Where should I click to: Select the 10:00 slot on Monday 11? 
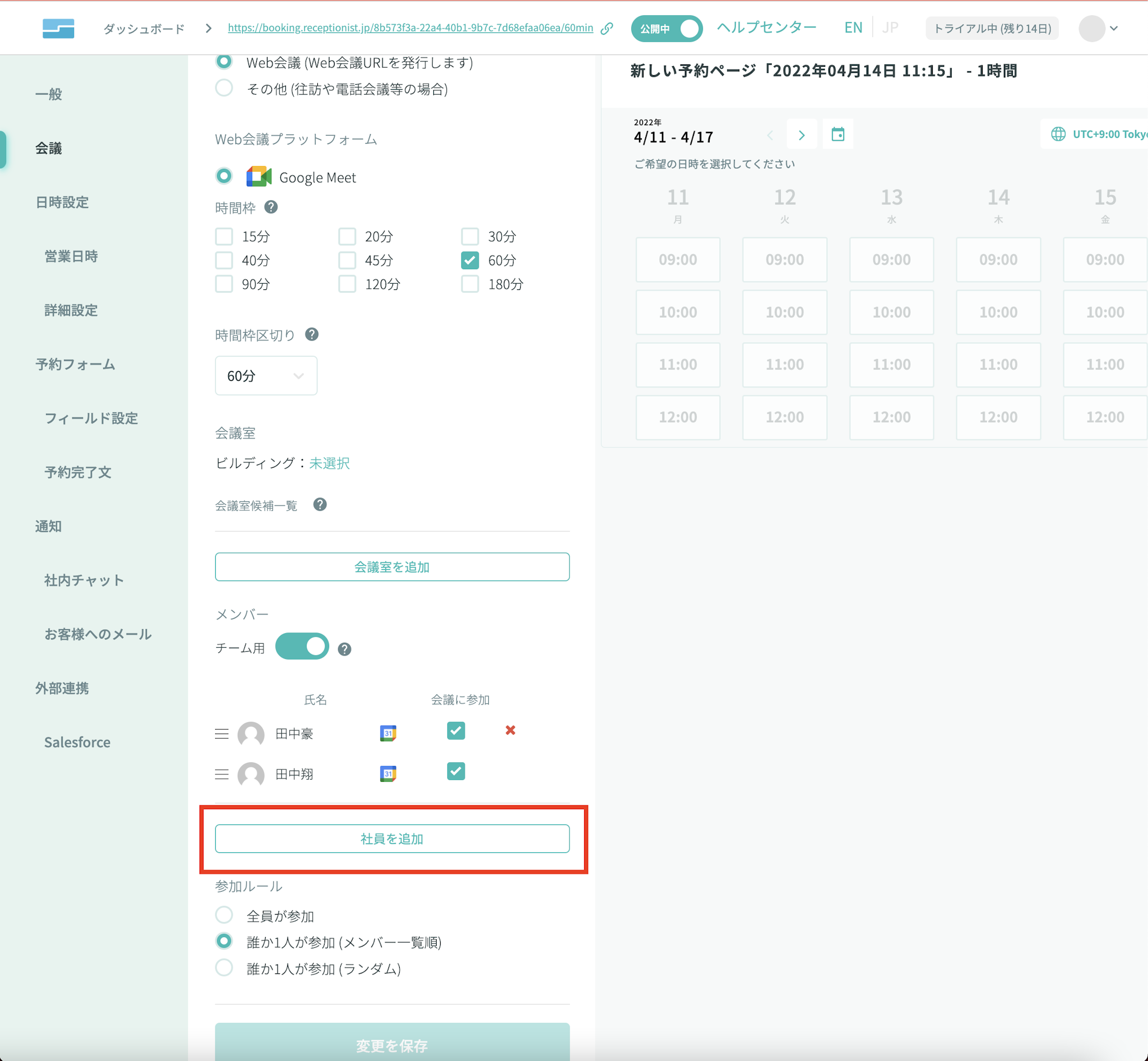point(677,312)
